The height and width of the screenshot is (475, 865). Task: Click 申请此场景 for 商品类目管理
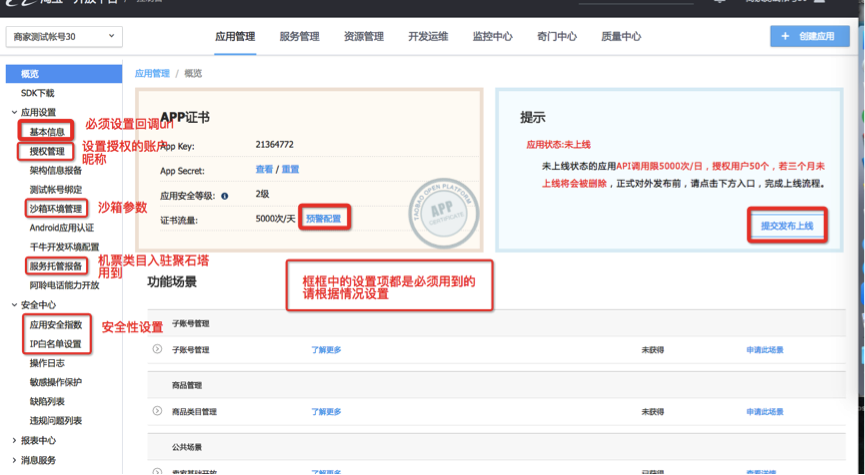(x=765, y=412)
